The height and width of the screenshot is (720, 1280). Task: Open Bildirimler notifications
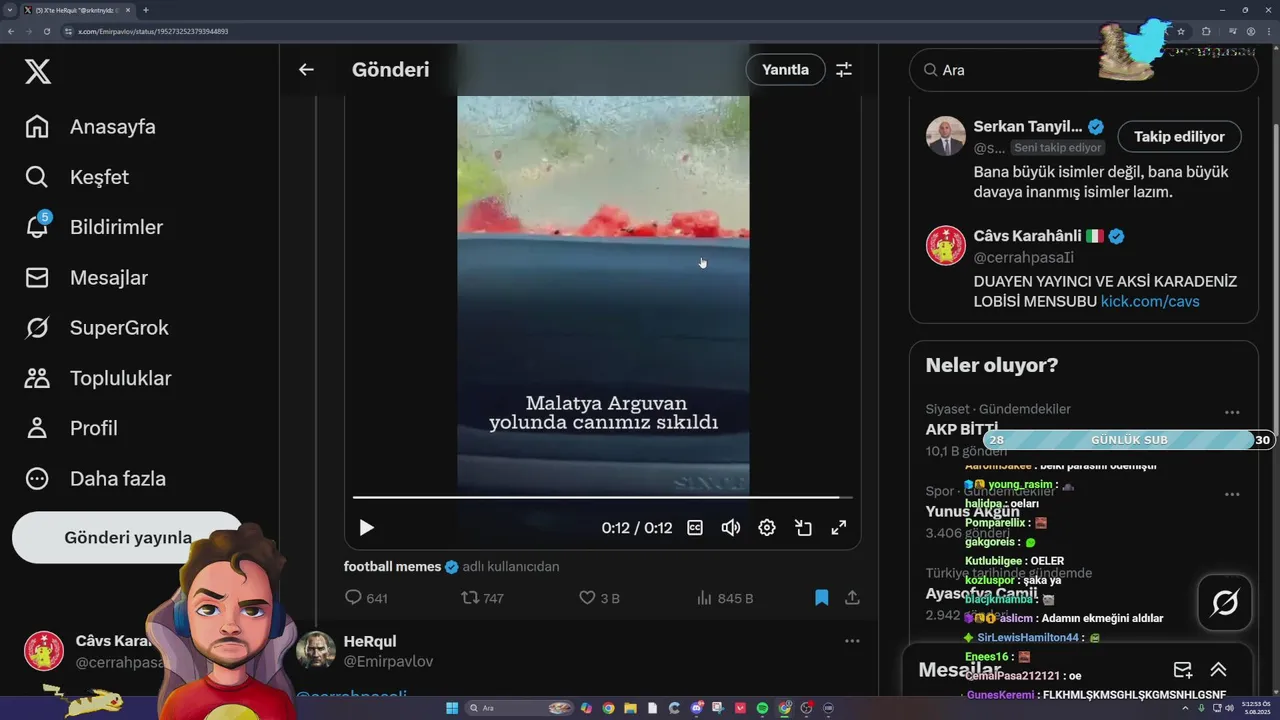pos(94,227)
